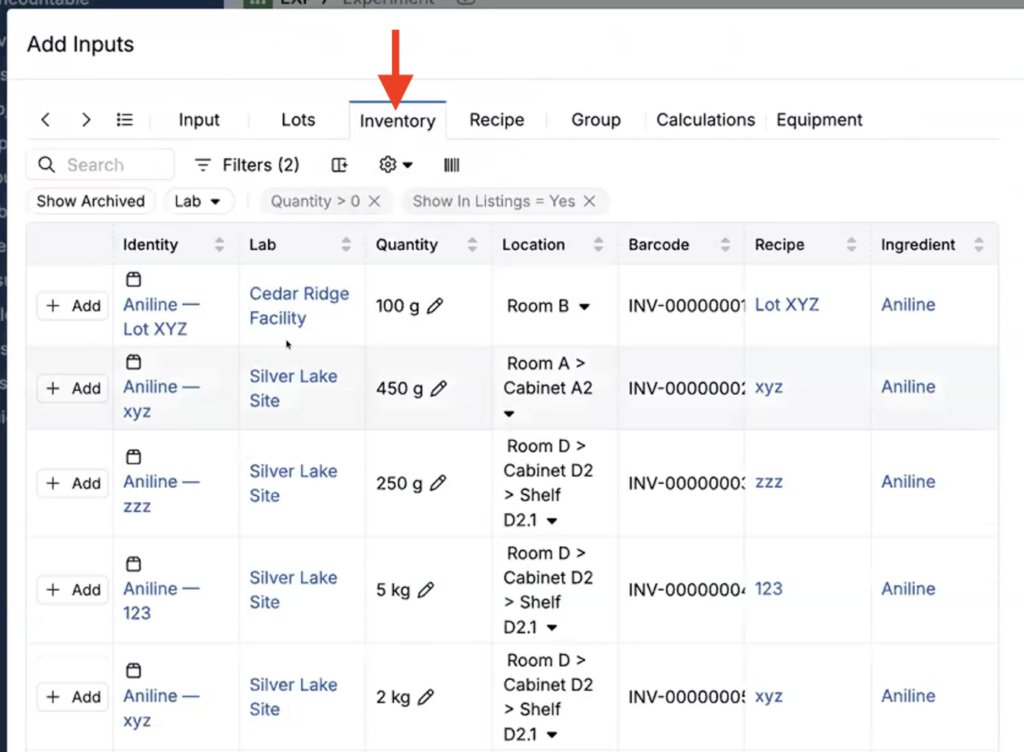Open the Aniline — zzz identity link
Image resolution: width=1024 pixels, height=752 pixels.
(161, 494)
